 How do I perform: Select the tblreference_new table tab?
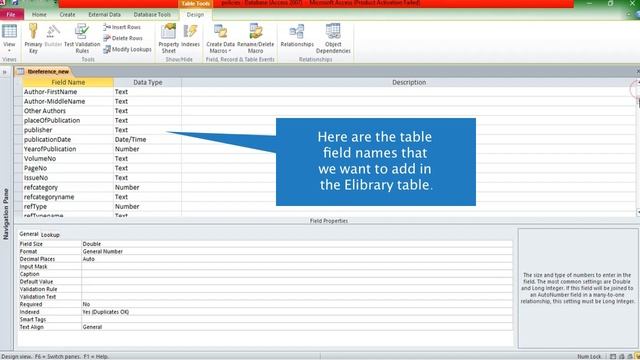[x=44, y=71]
